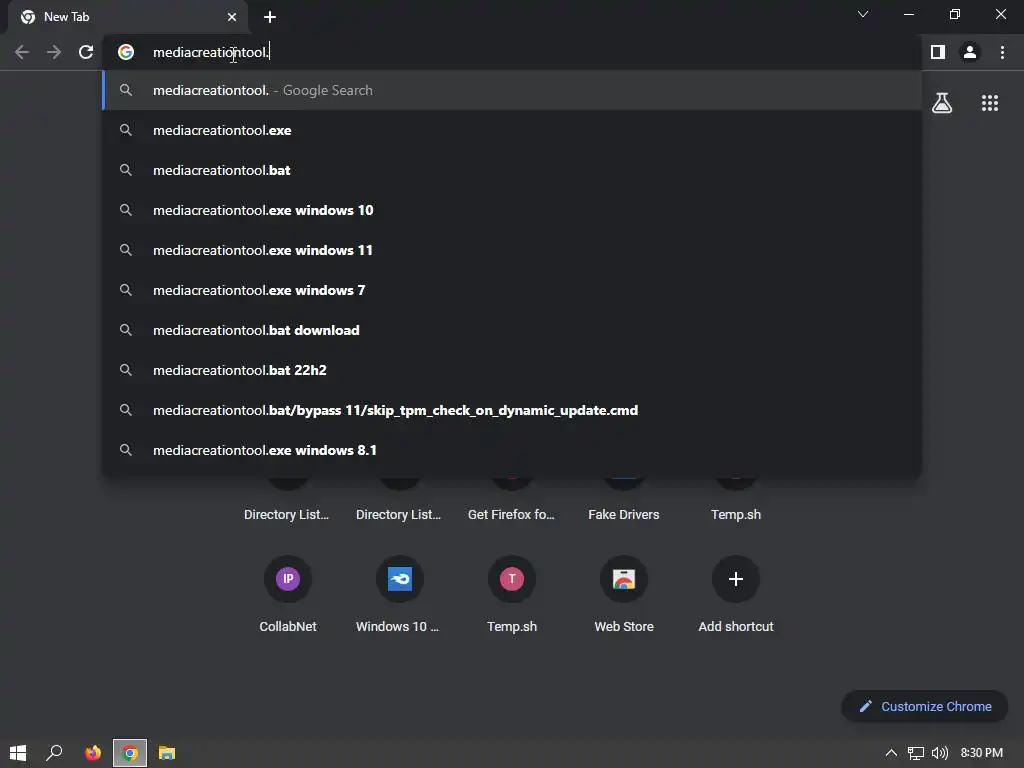Image resolution: width=1024 pixels, height=768 pixels.
Task: Close the New Tab tab
Action: coord(232,17)
